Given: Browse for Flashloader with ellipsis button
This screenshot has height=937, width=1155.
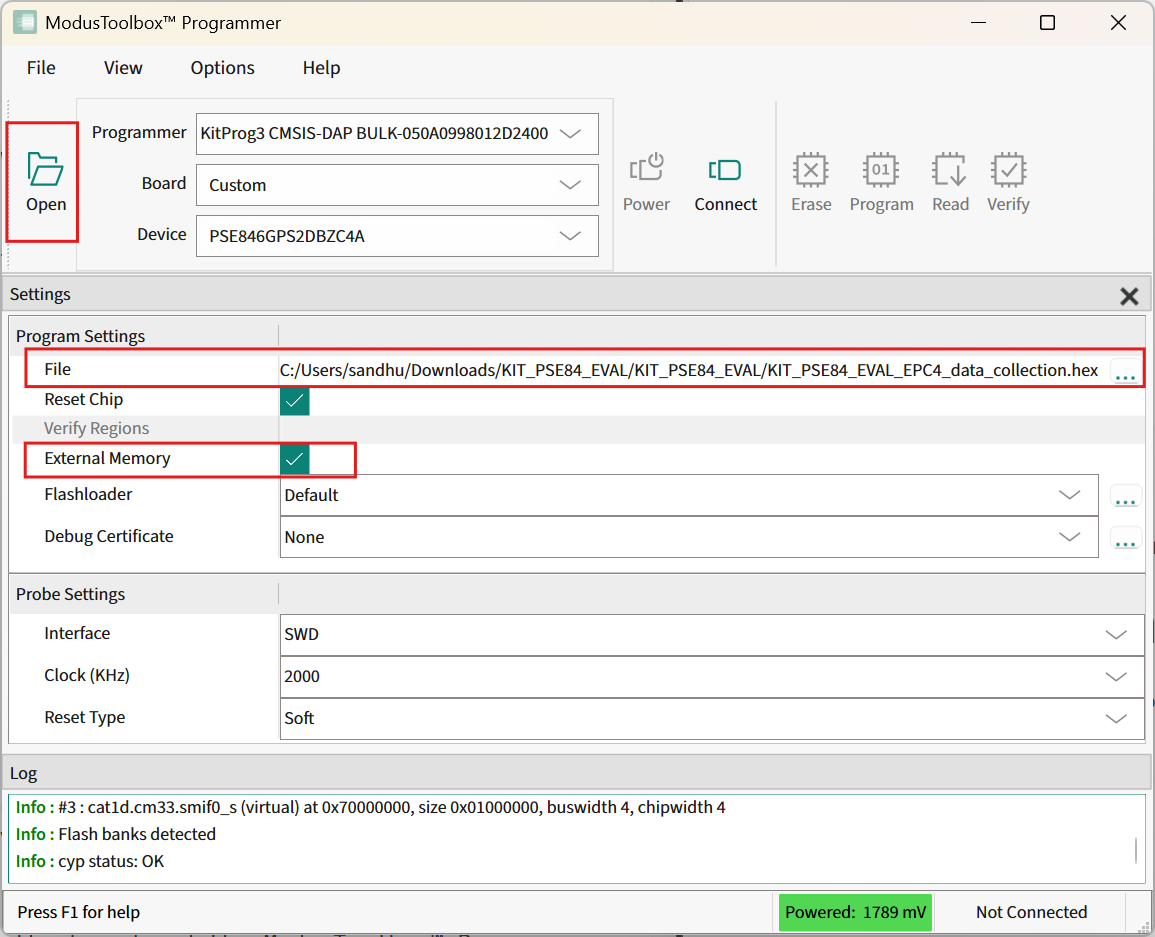Looking at the screenshot, I should point(1125,497).
